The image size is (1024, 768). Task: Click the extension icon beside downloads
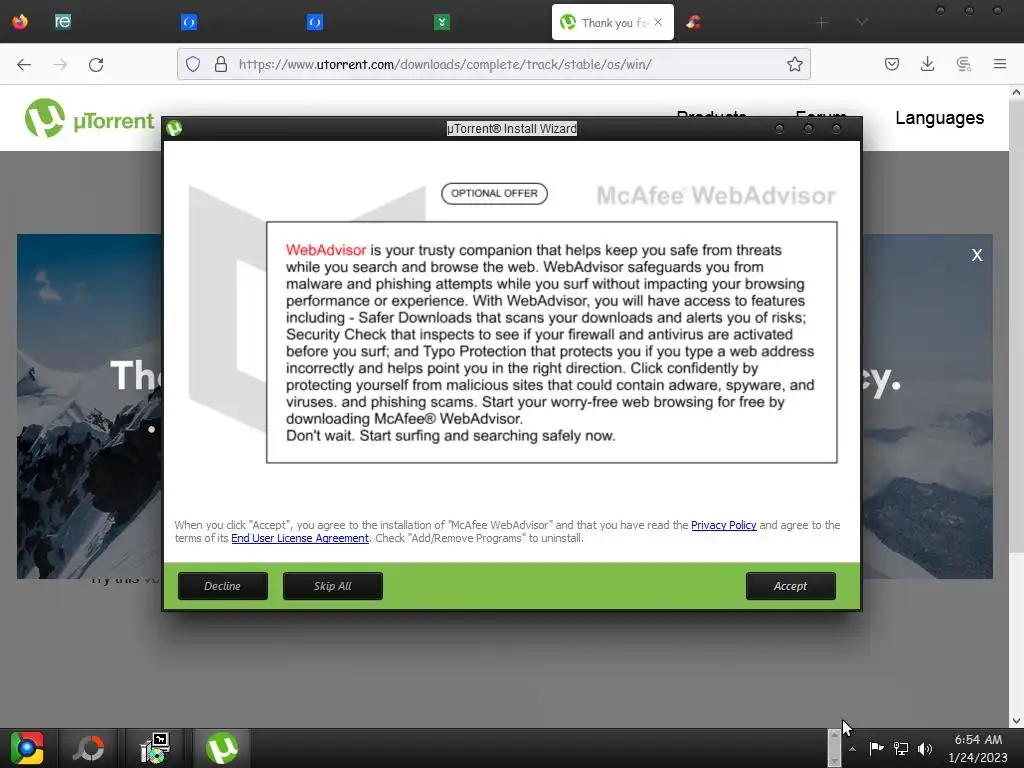[x=963, y=64]
